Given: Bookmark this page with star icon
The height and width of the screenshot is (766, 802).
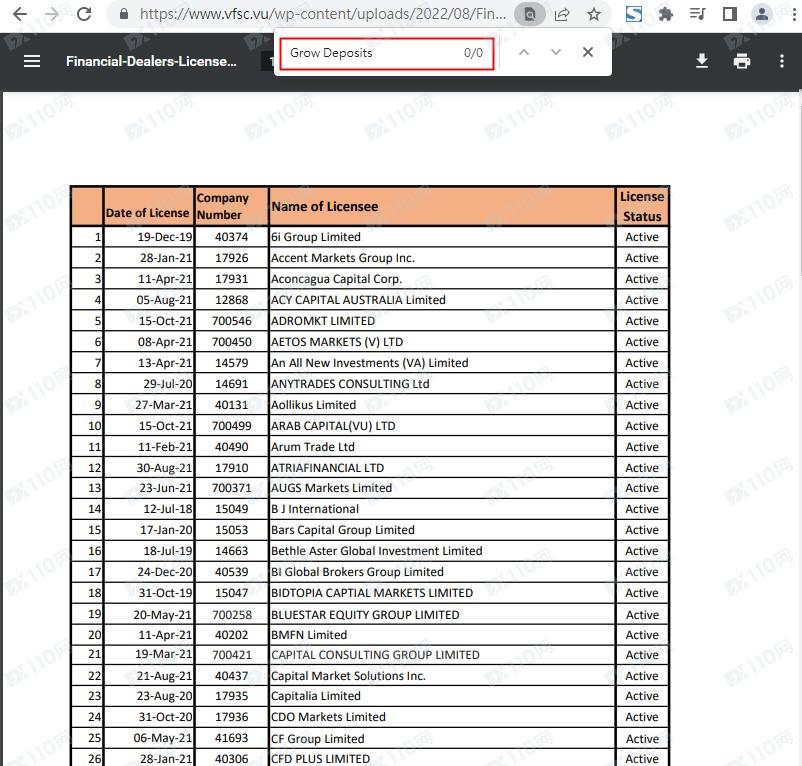Looking at the screenshot, I should click(594, 14).
